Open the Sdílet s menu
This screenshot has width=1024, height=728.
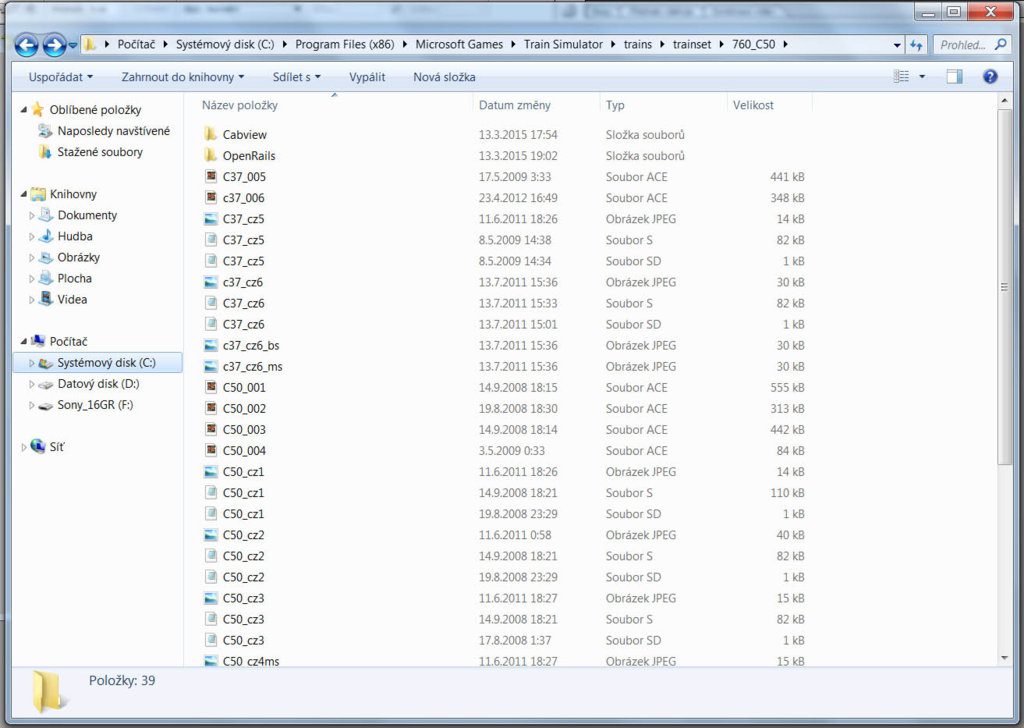(297, 77)
